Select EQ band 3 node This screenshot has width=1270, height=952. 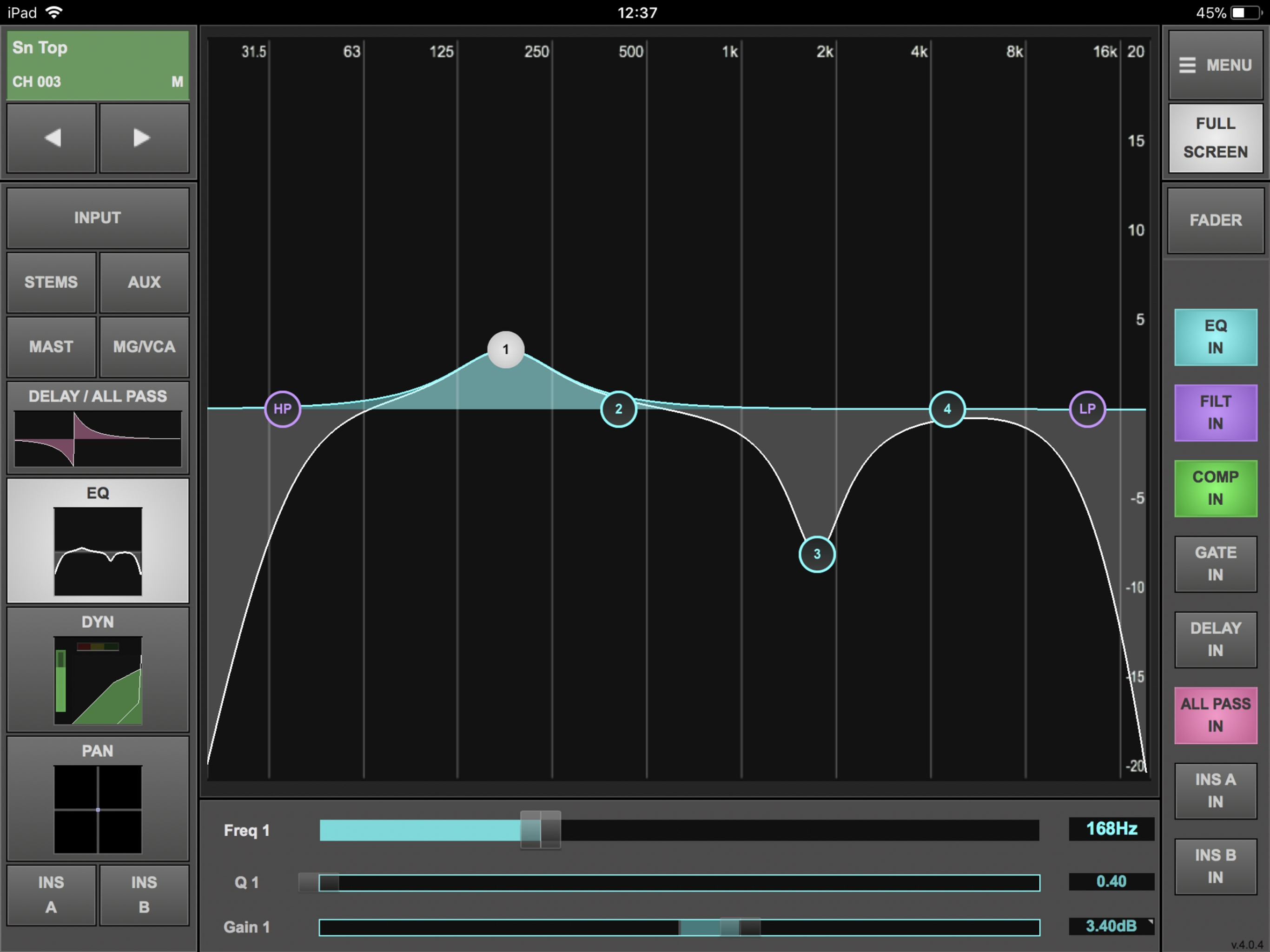[816, 554]
